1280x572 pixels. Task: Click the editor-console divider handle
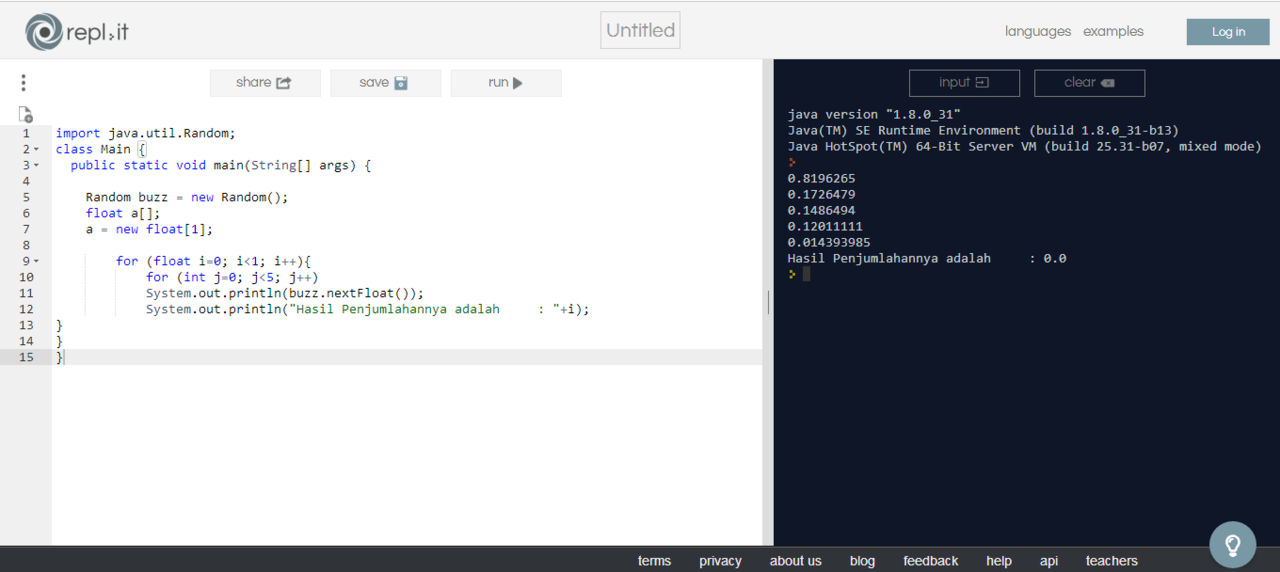(768, 302)
